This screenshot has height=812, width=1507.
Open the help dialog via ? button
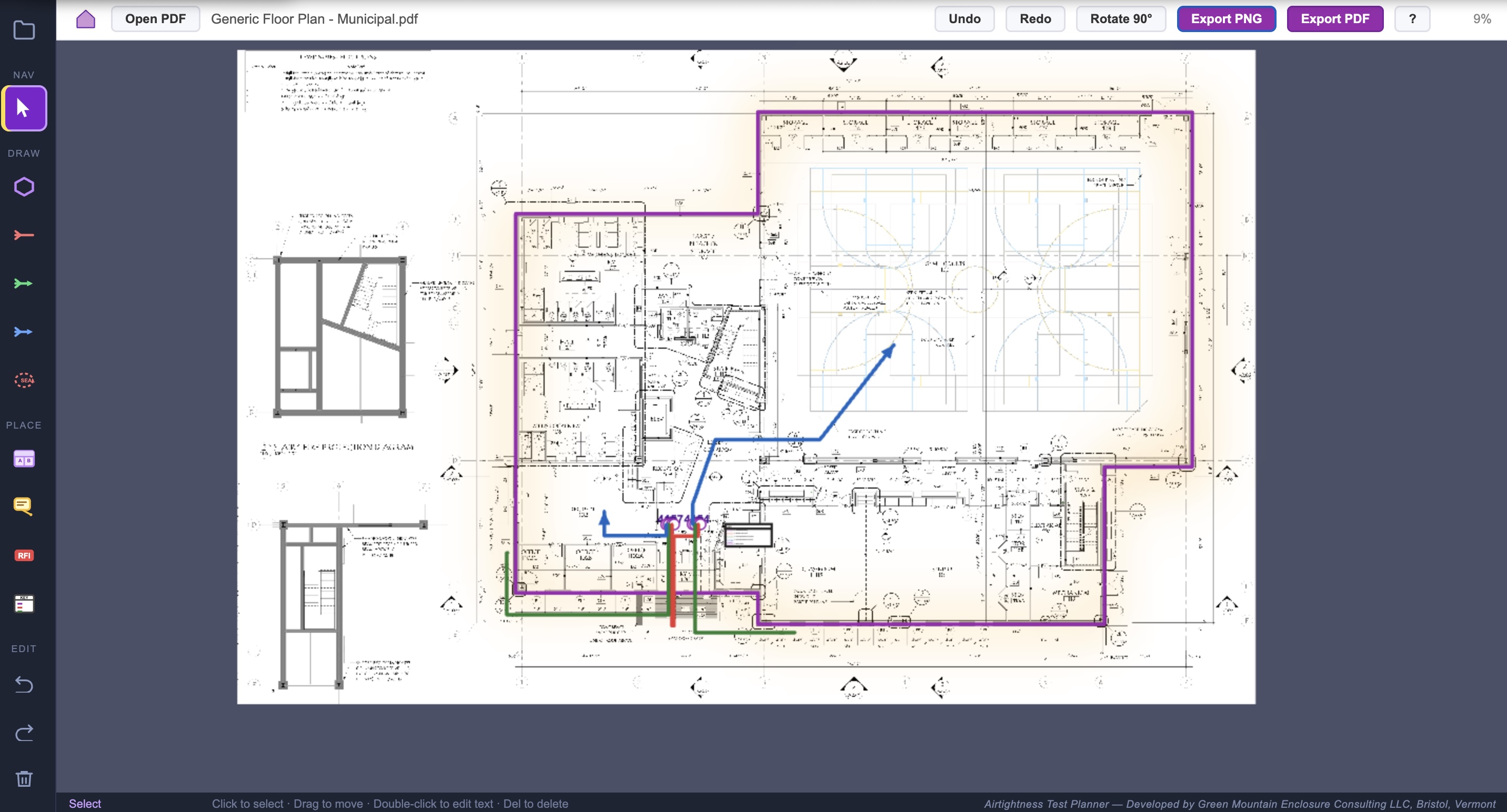[1412, 18]
